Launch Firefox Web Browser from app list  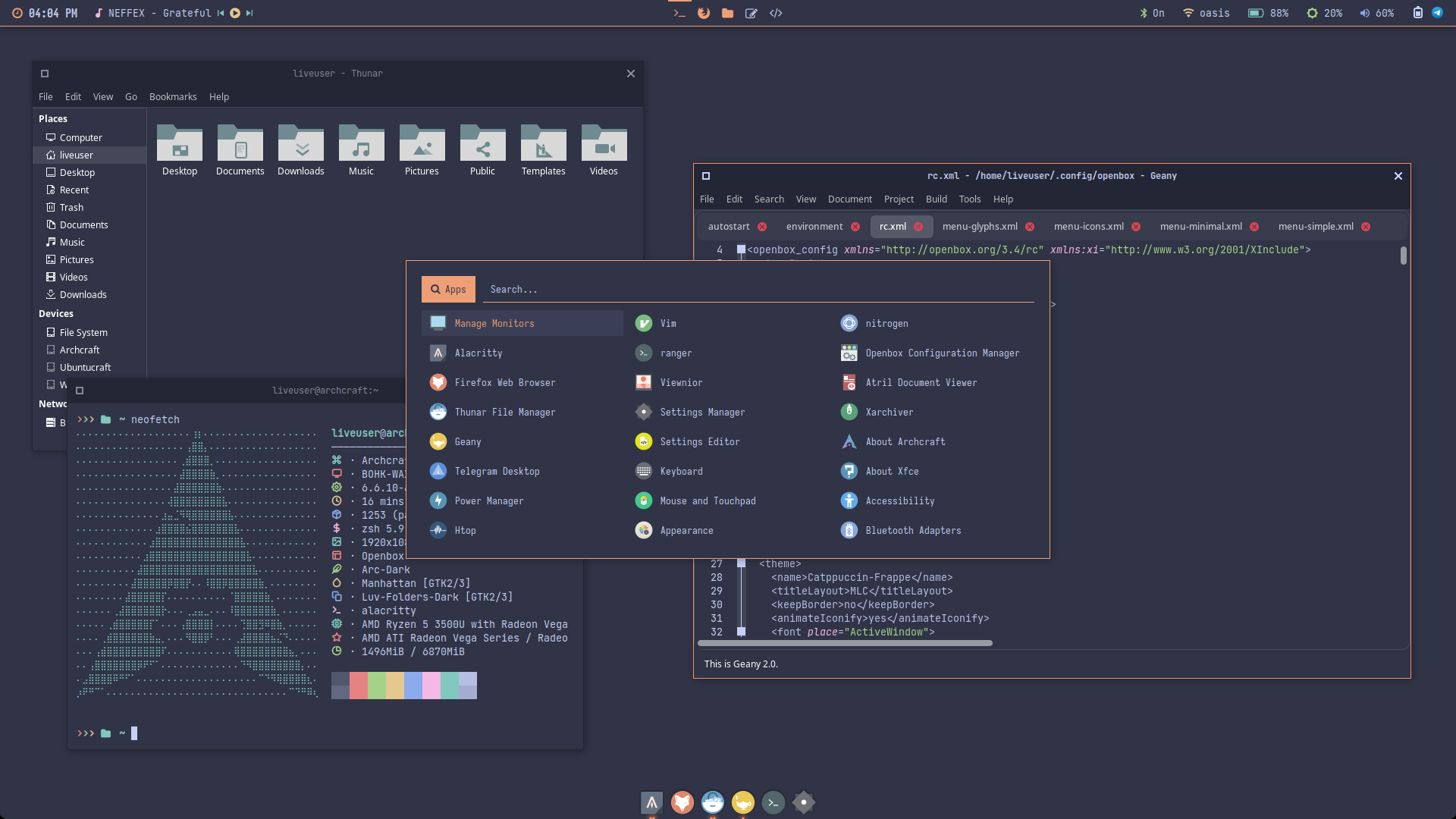point(504,383)
